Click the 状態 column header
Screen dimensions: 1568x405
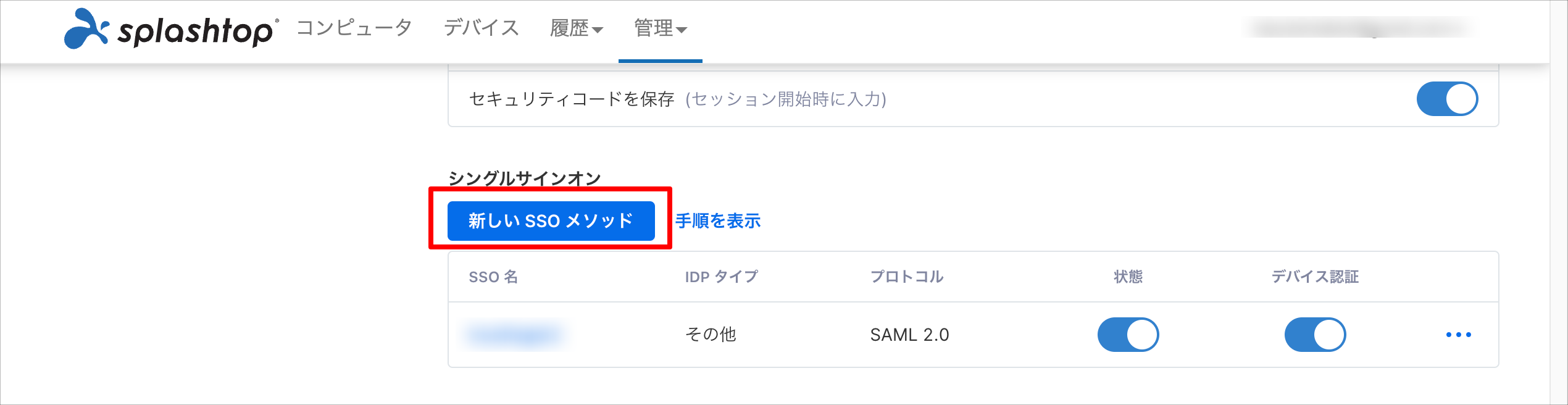[1128, 277]
